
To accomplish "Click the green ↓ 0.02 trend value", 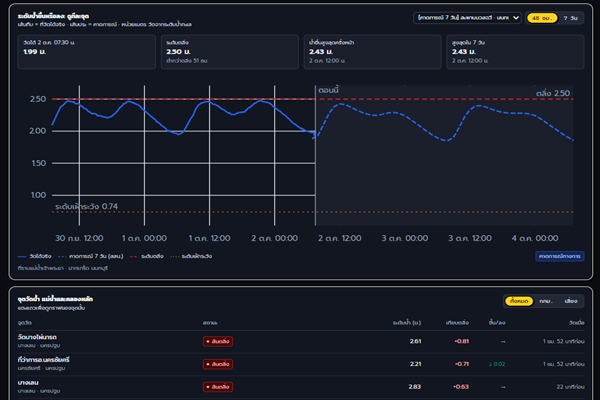I will pyautogui.click(x=497, y=364).
